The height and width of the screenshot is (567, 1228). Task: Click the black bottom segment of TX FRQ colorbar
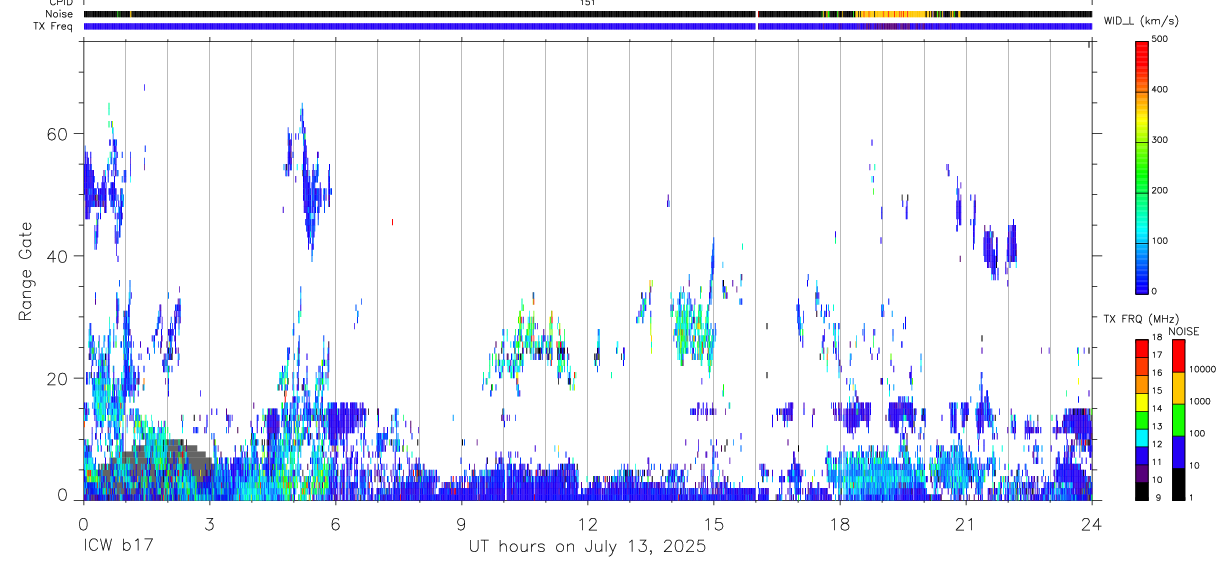tap(1141, 491)
